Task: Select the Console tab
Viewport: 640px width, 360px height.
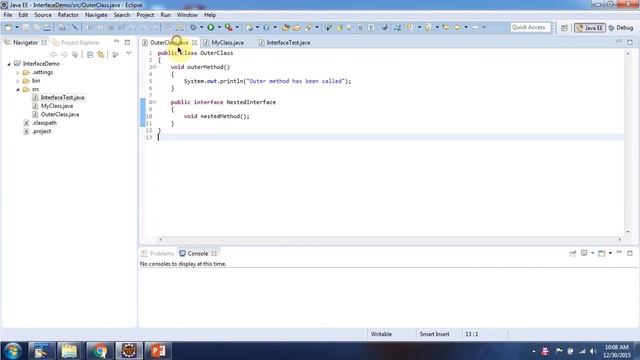Action: click(x=198, y=253)
